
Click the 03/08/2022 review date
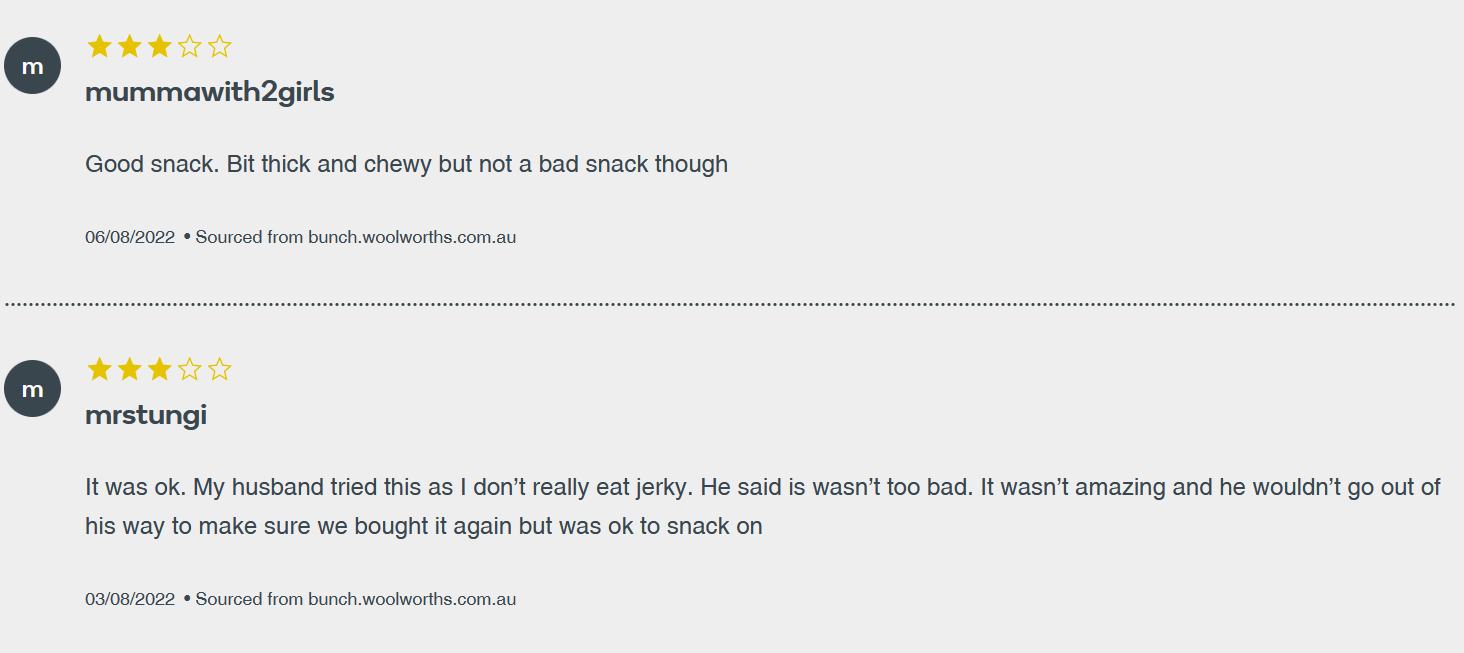pos(130,600)
